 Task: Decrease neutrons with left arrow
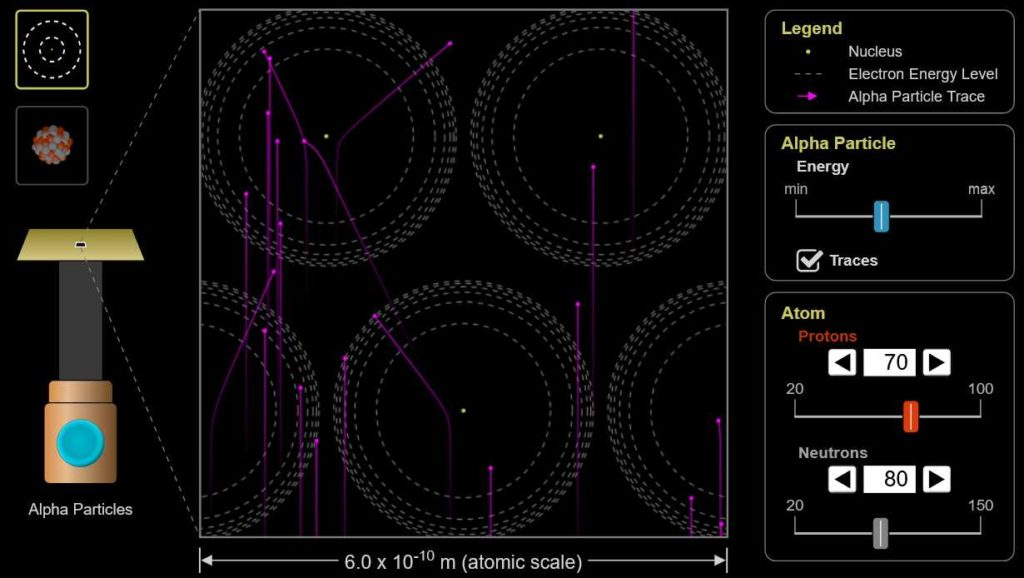[842, 479]
